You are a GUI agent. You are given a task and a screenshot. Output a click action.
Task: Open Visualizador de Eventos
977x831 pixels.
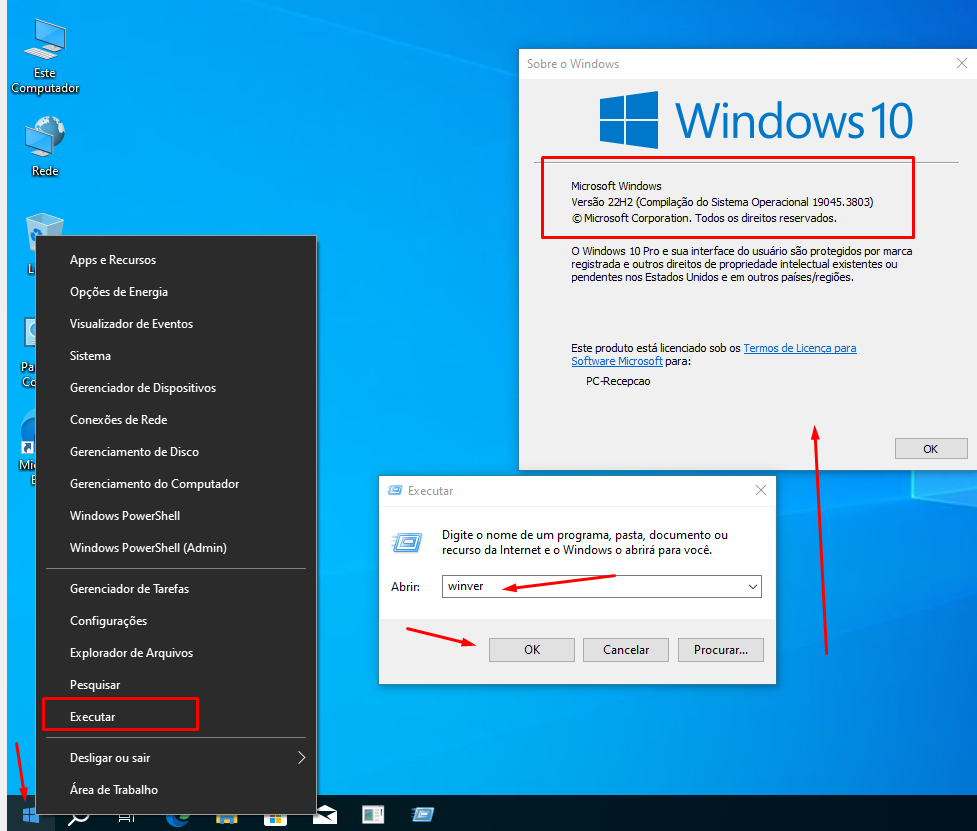[x=176, y=324]
